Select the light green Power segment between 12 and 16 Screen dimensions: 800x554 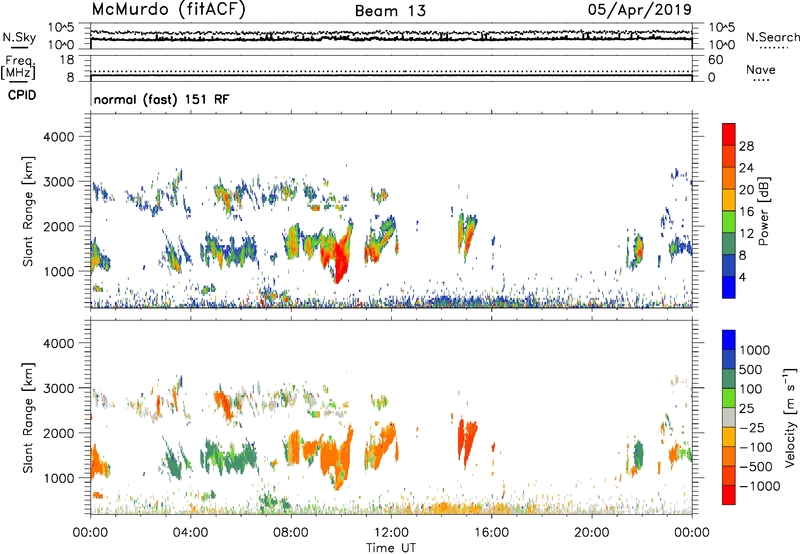(729, 221)
